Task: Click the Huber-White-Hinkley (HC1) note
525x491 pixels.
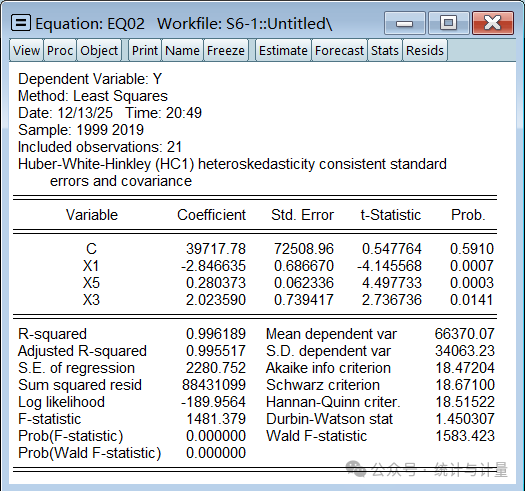Action: point(232,172)
